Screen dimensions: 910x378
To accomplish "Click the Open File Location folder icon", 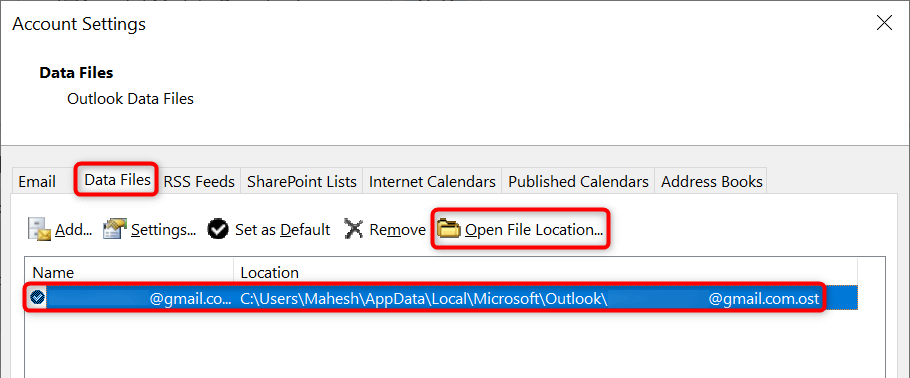I will click(x=448, y=229).
